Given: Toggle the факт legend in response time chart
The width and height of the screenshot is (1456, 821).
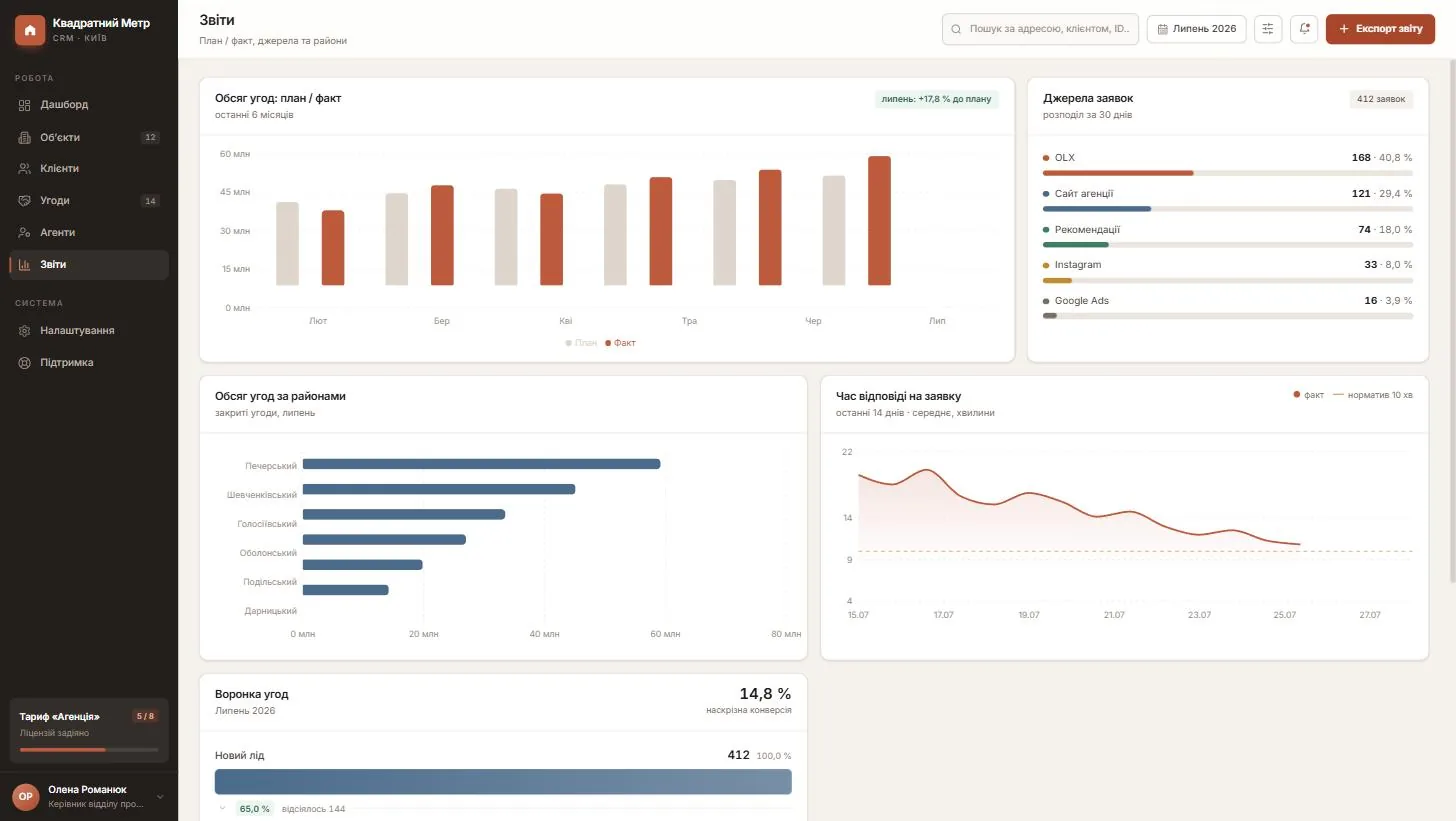Looking at the screenshot, I should [1309, 395].
